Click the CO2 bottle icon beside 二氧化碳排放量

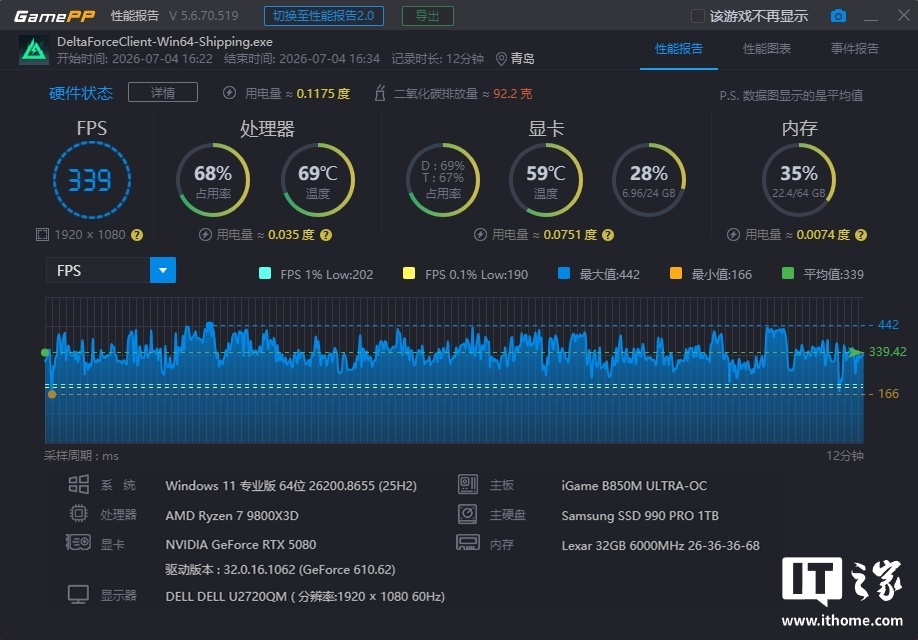(x=380, y=93)
